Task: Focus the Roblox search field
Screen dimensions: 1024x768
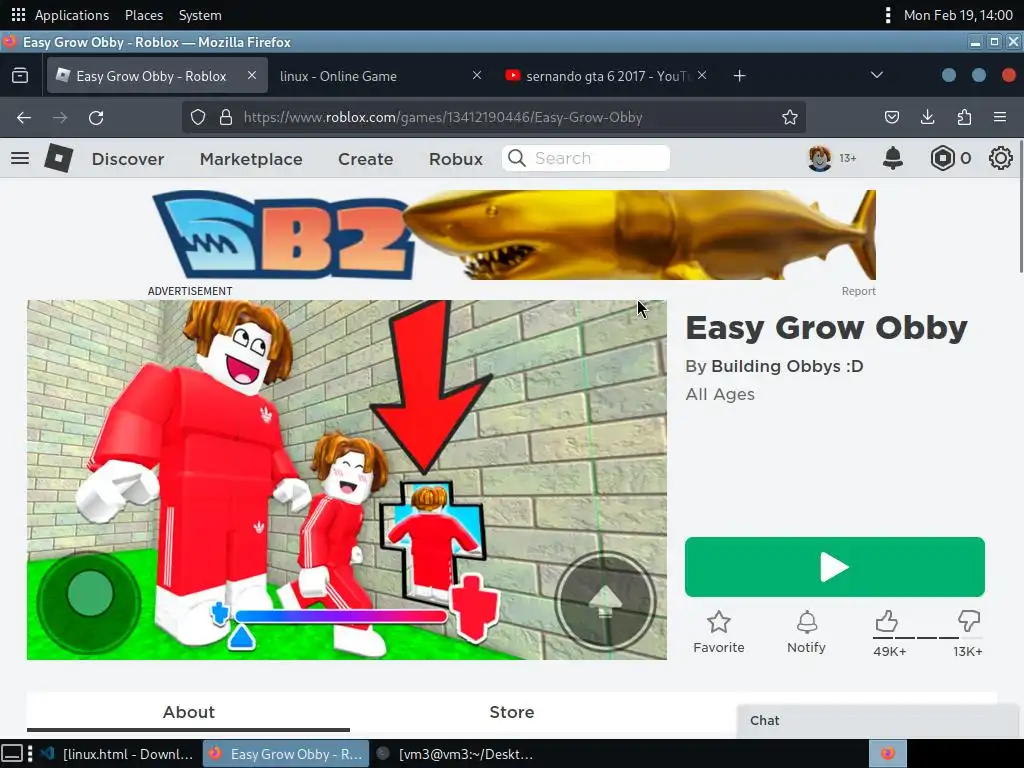Action: [586, 158]
